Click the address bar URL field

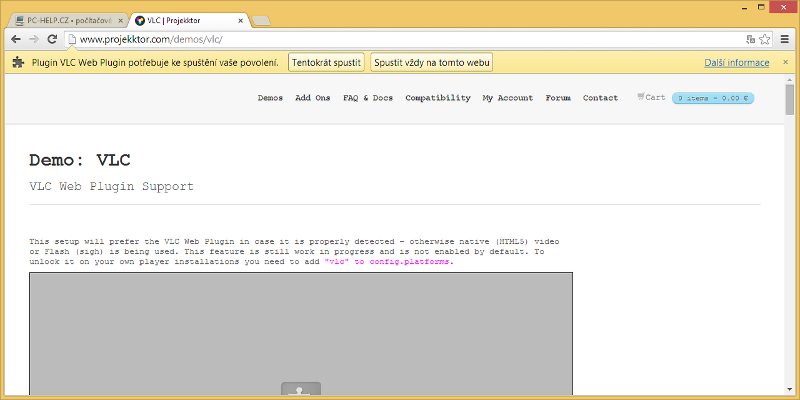pyautogui.click(x=400, y=39)
